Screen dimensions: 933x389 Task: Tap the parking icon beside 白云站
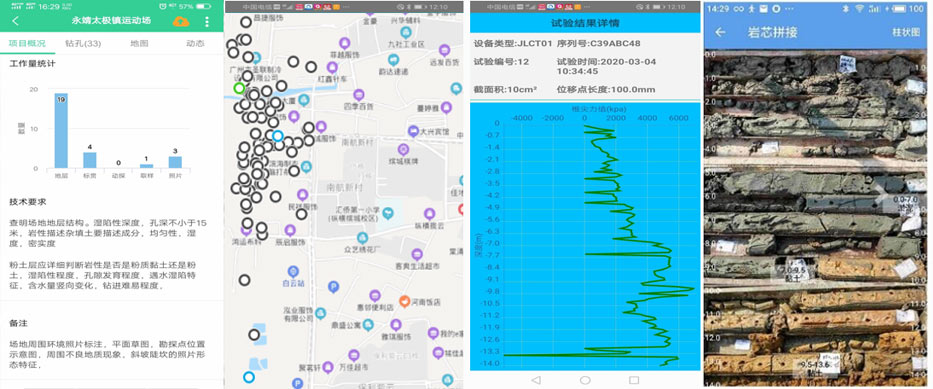click(333, 287)
